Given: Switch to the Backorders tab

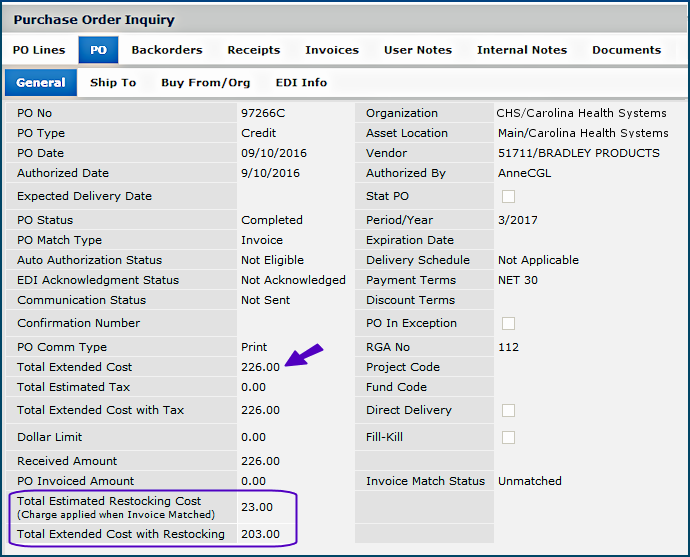Looking at the screenshot, I should tap(167, 50).
